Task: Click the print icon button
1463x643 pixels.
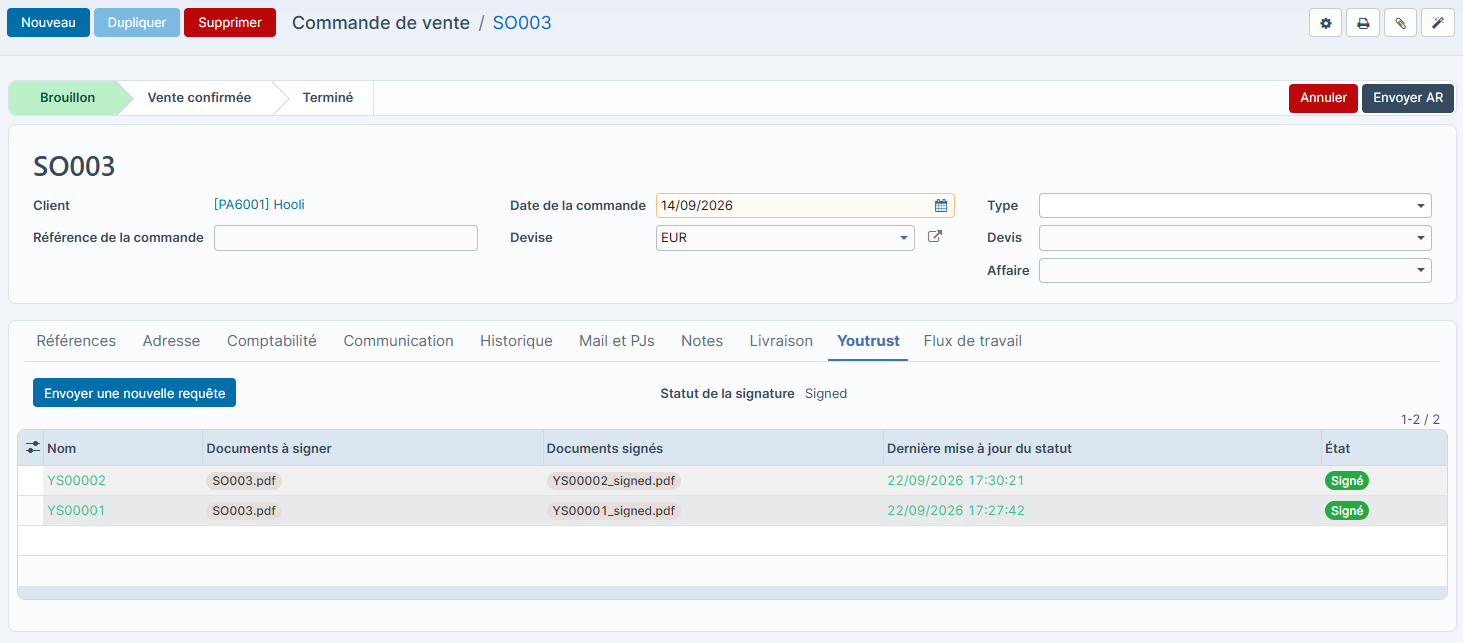Action: [x=1363, y=23]
